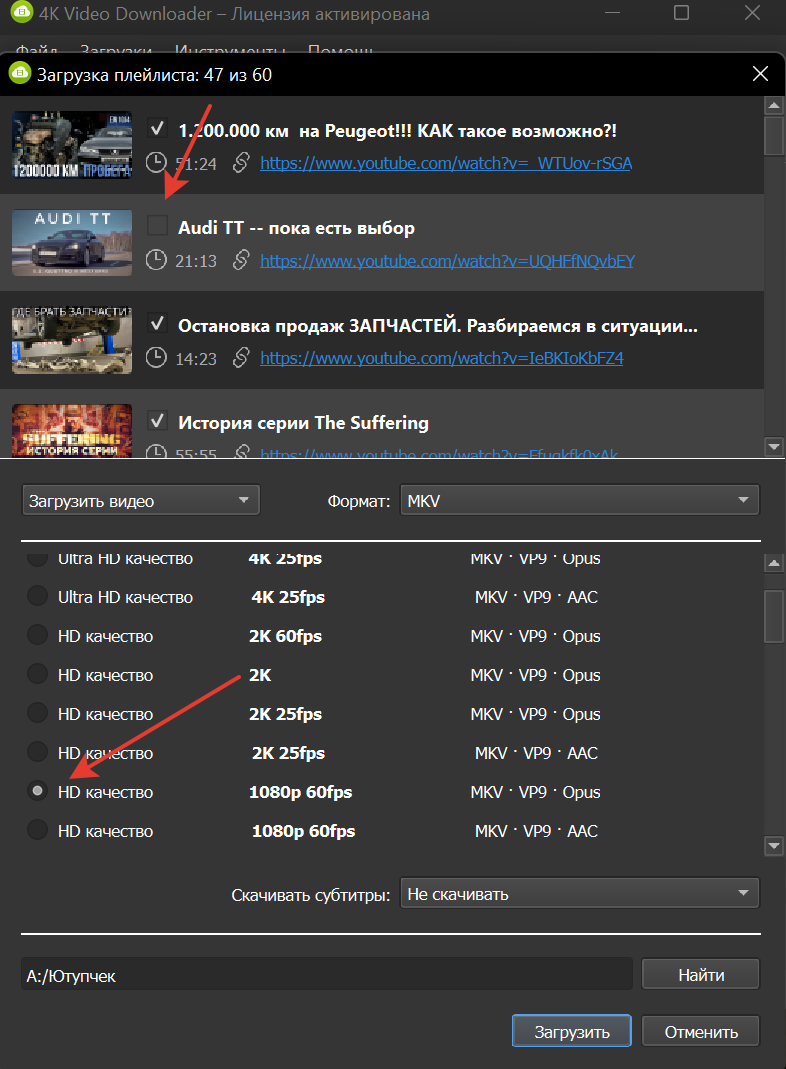Open the Остановка продаж ЗАПЧАСТЕЙ YouTube link

click(441, 357)
